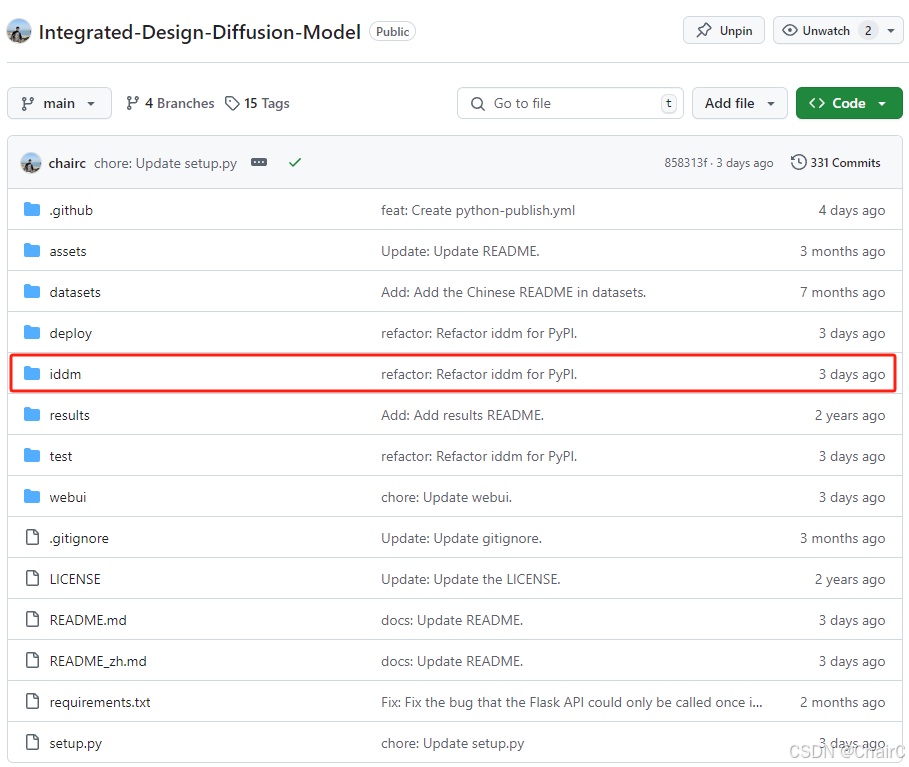Viewport: 909px width, 767px height.
Task: Click the setup.py file icon
Action: (x=32, y=743)
